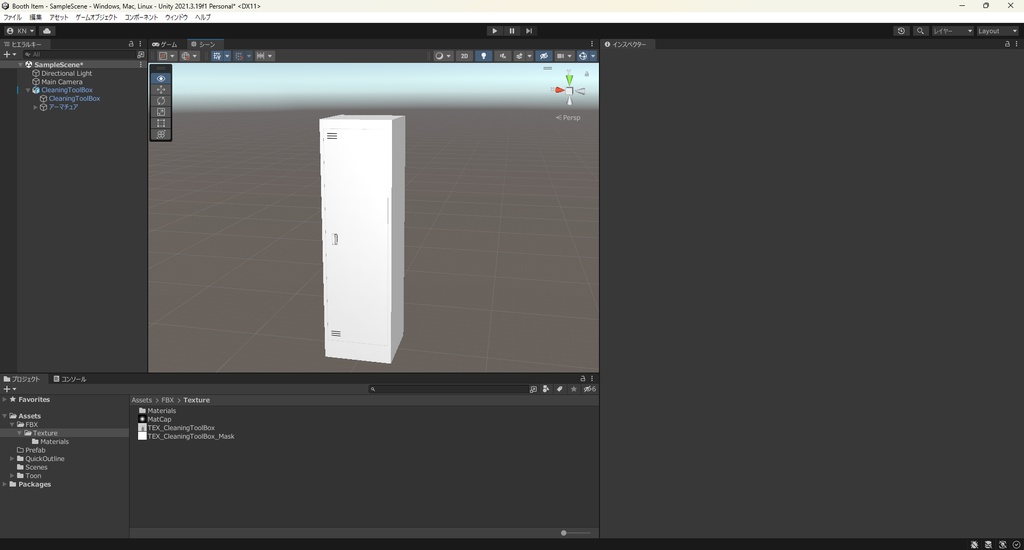Open the Project plus create dropdown
Viewport: 1024px width, 550px height.
pyautogui.click(x=9, y=389)
